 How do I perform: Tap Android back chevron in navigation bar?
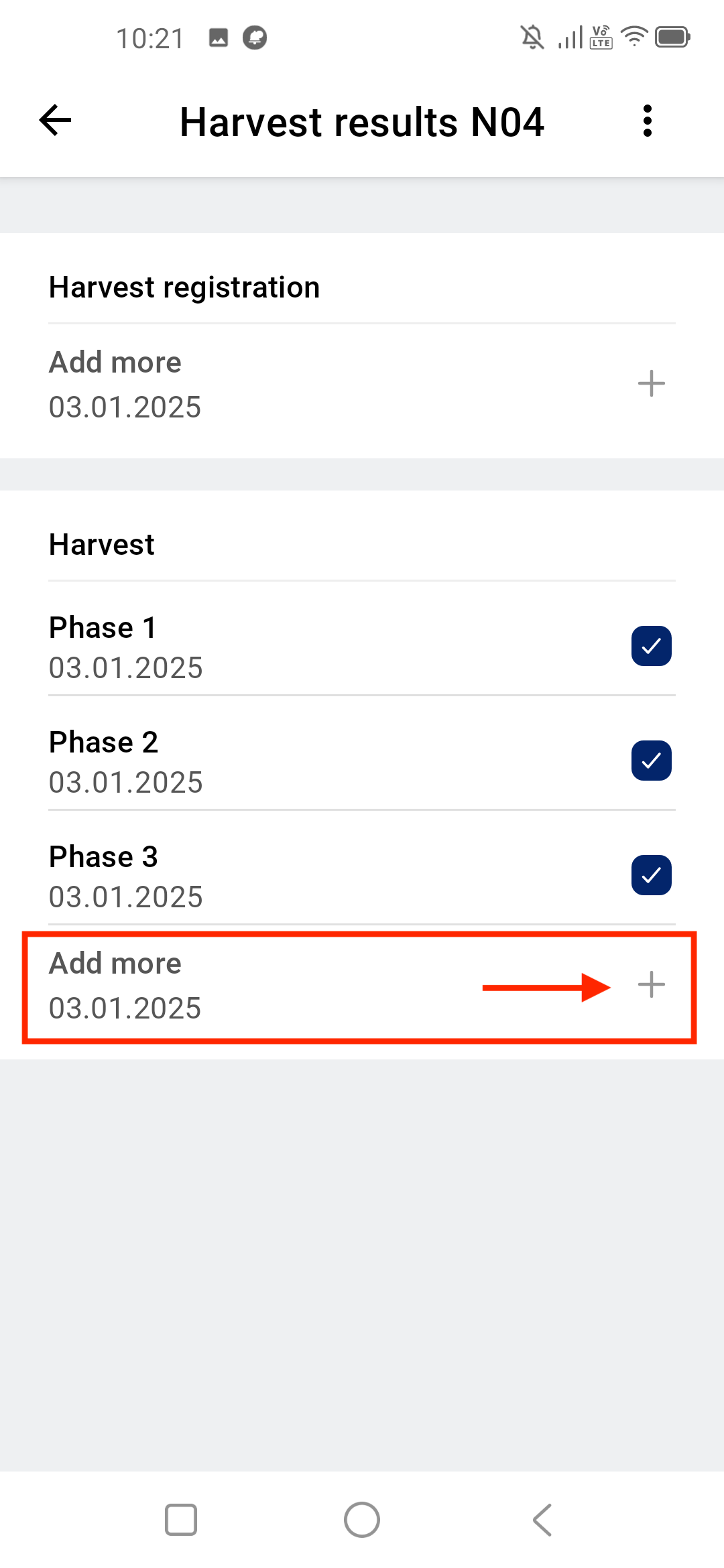pos(542,1519)
